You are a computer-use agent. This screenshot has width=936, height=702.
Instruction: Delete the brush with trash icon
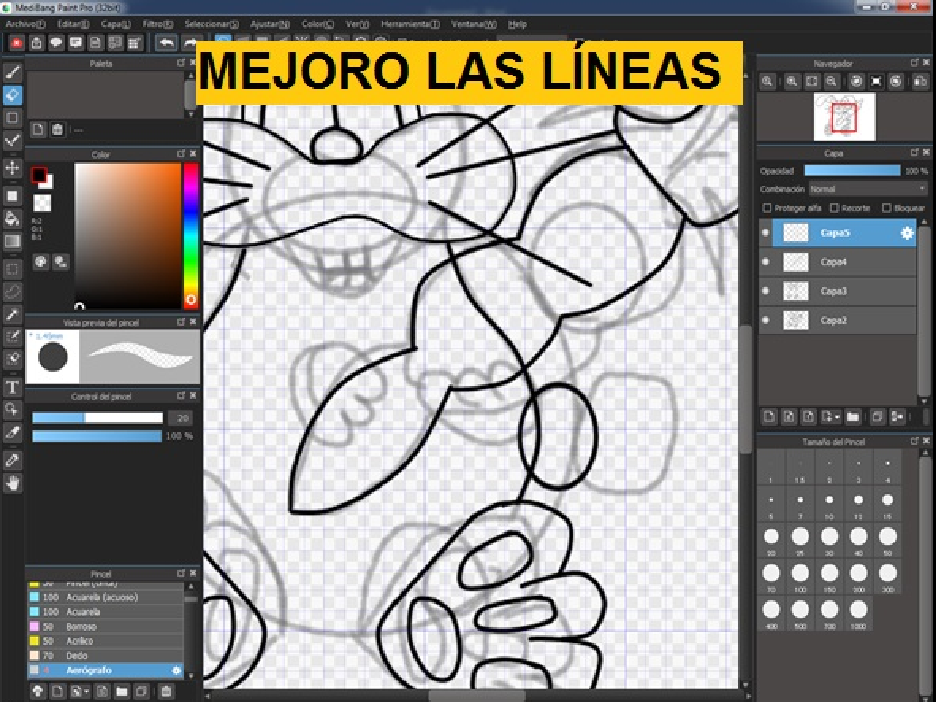[x=166, y=691]
